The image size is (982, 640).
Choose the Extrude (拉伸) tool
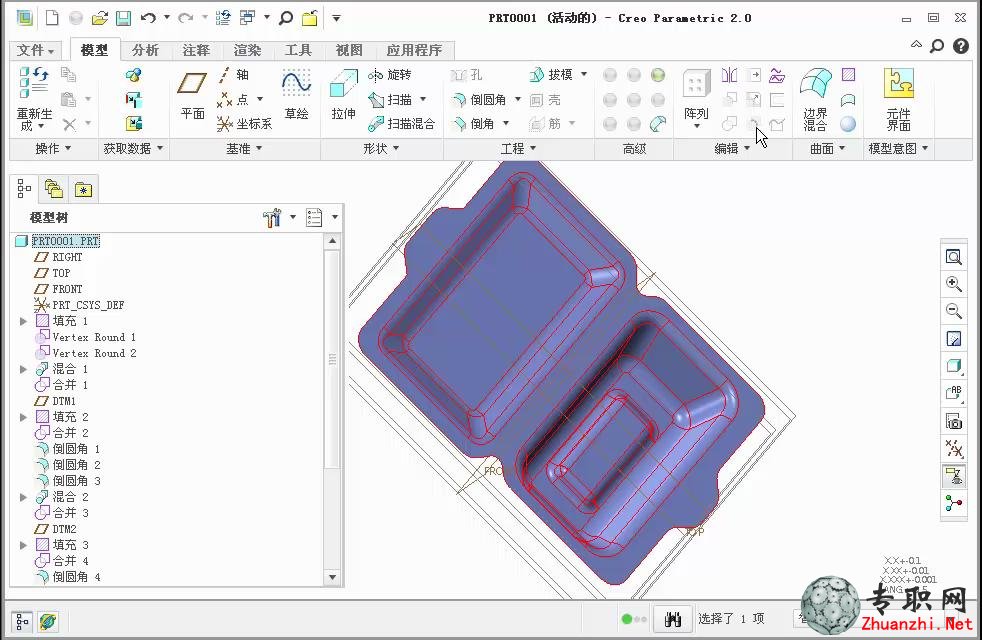pos(343,95)
